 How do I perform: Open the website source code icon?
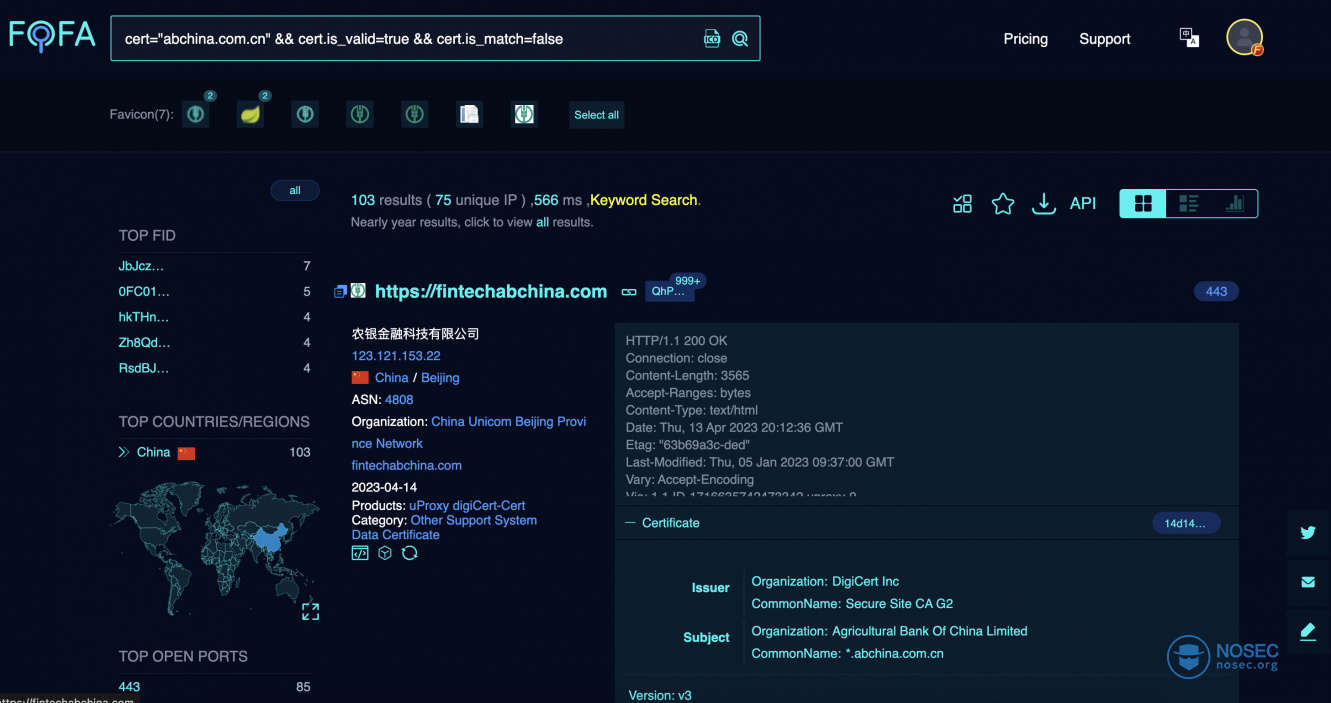(x=360, y=553)
